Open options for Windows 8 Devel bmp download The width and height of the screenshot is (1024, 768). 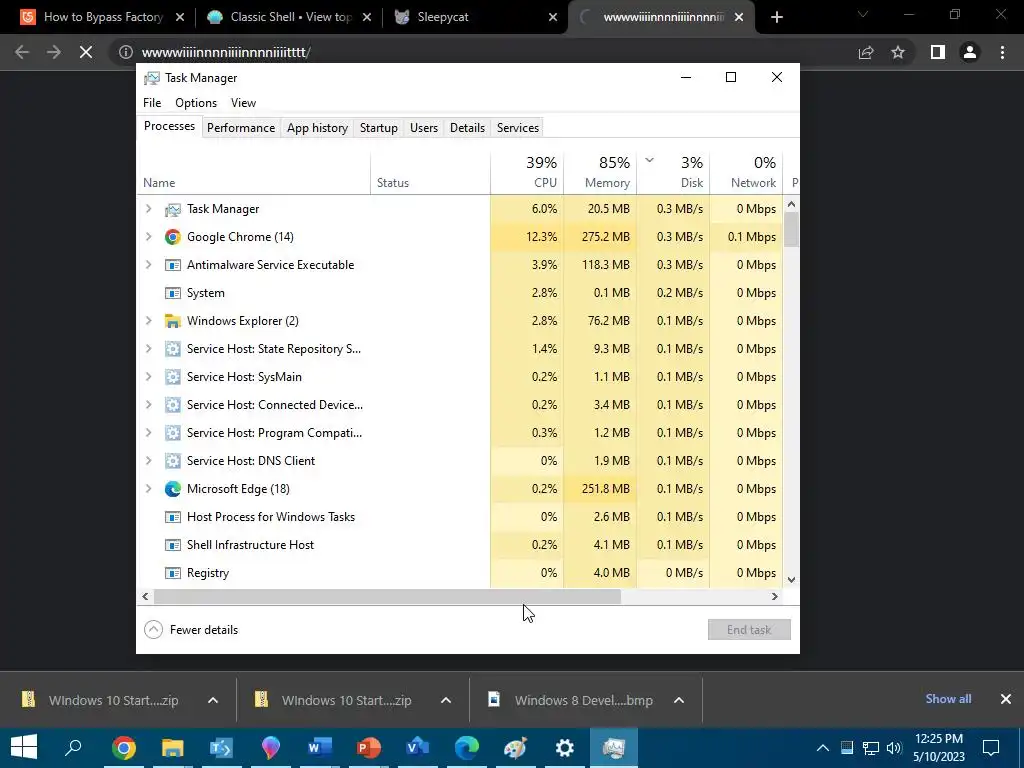pyautogui.click(x=679, y=700)
